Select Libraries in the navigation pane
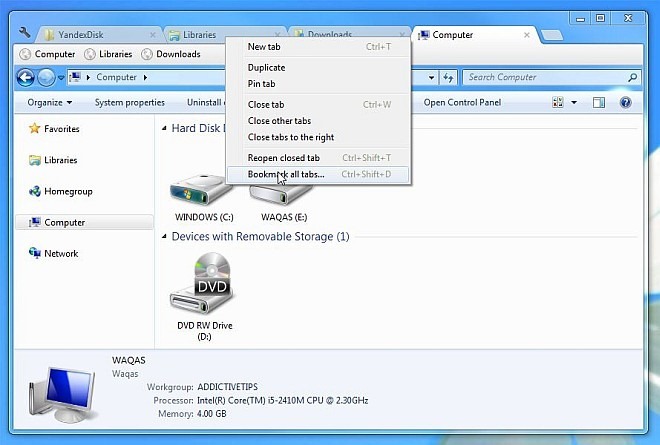This screenshot has width=660, height=445. coord(61,160)
